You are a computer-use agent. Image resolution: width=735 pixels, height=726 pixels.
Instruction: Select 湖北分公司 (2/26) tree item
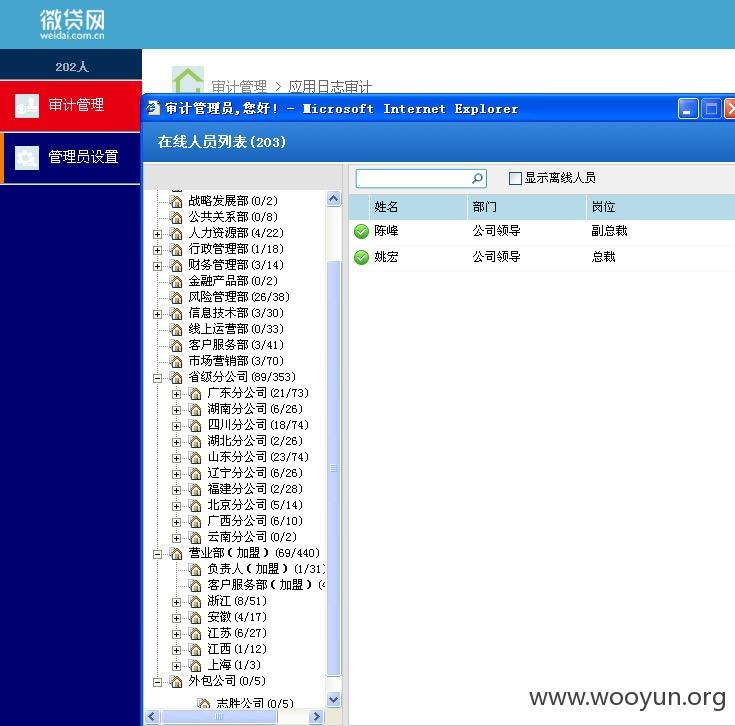tap(255, 441)
